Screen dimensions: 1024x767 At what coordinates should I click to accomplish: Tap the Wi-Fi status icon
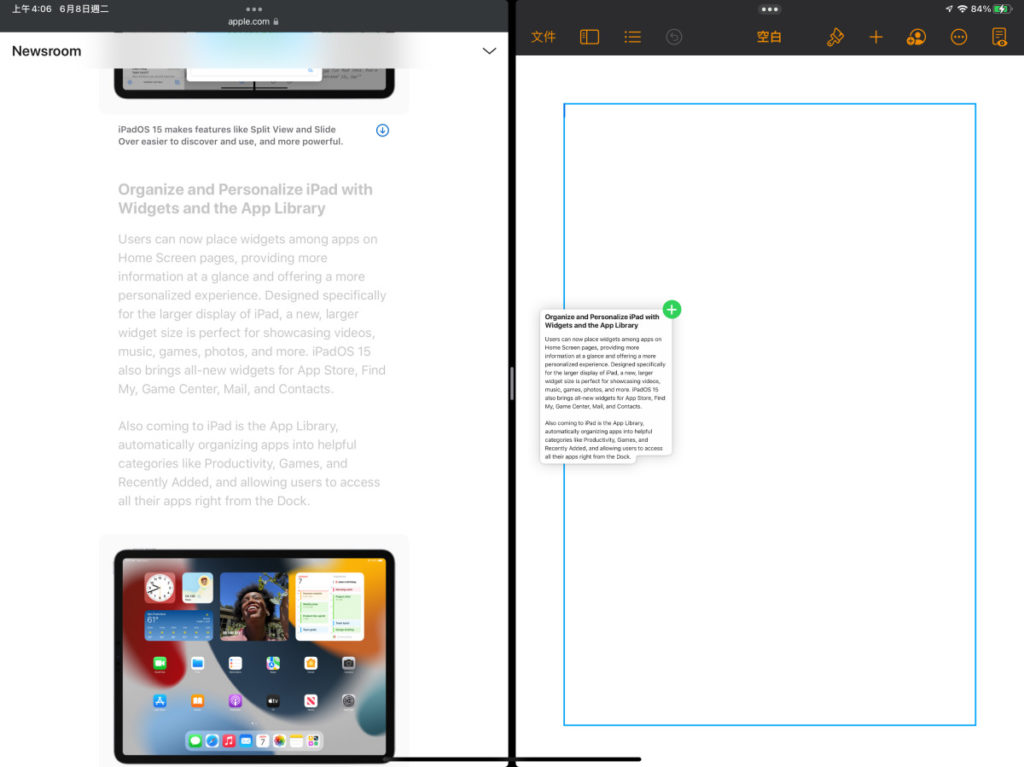click(962, 9)
